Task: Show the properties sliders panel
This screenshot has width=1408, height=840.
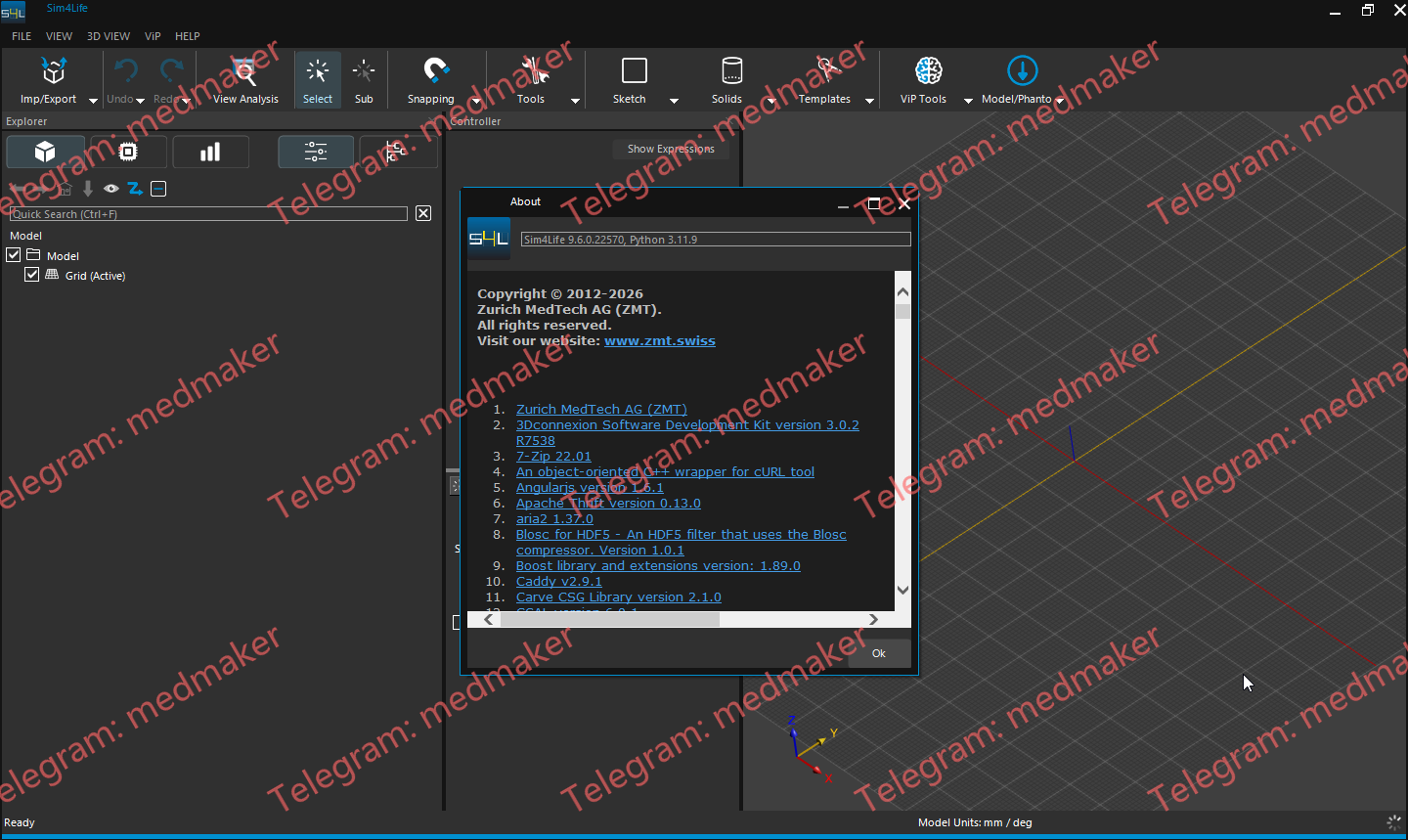Action: 316,152
